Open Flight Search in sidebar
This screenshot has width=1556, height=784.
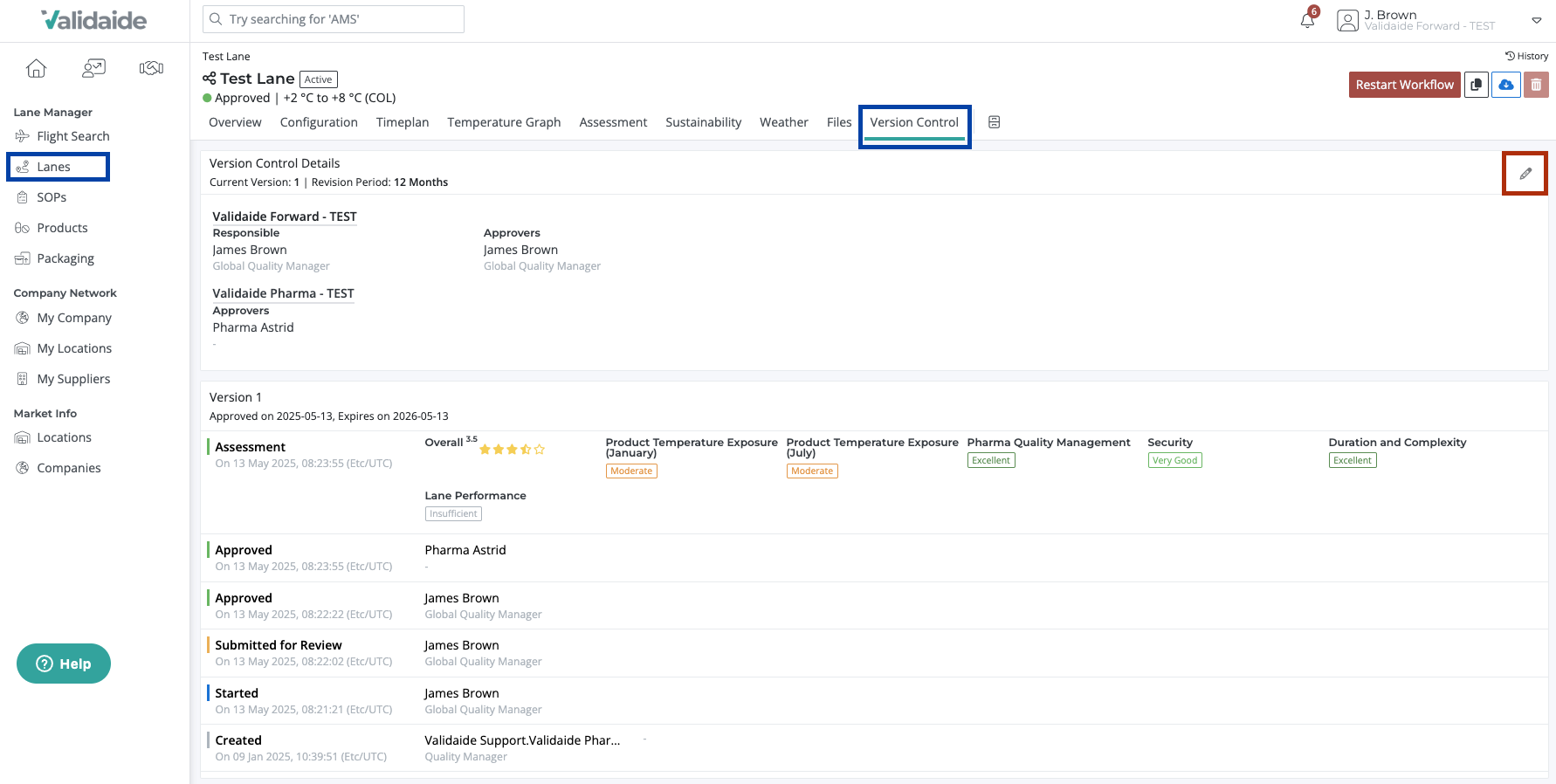[73, 136]
